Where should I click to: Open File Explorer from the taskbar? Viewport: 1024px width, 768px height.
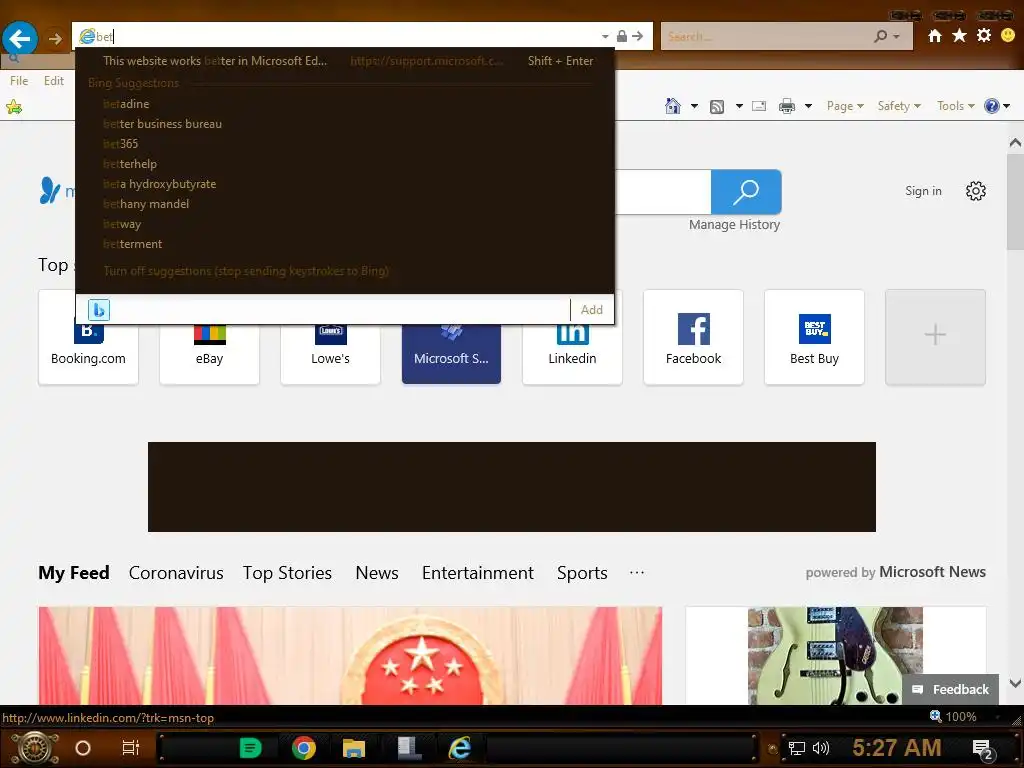(353, 748)
